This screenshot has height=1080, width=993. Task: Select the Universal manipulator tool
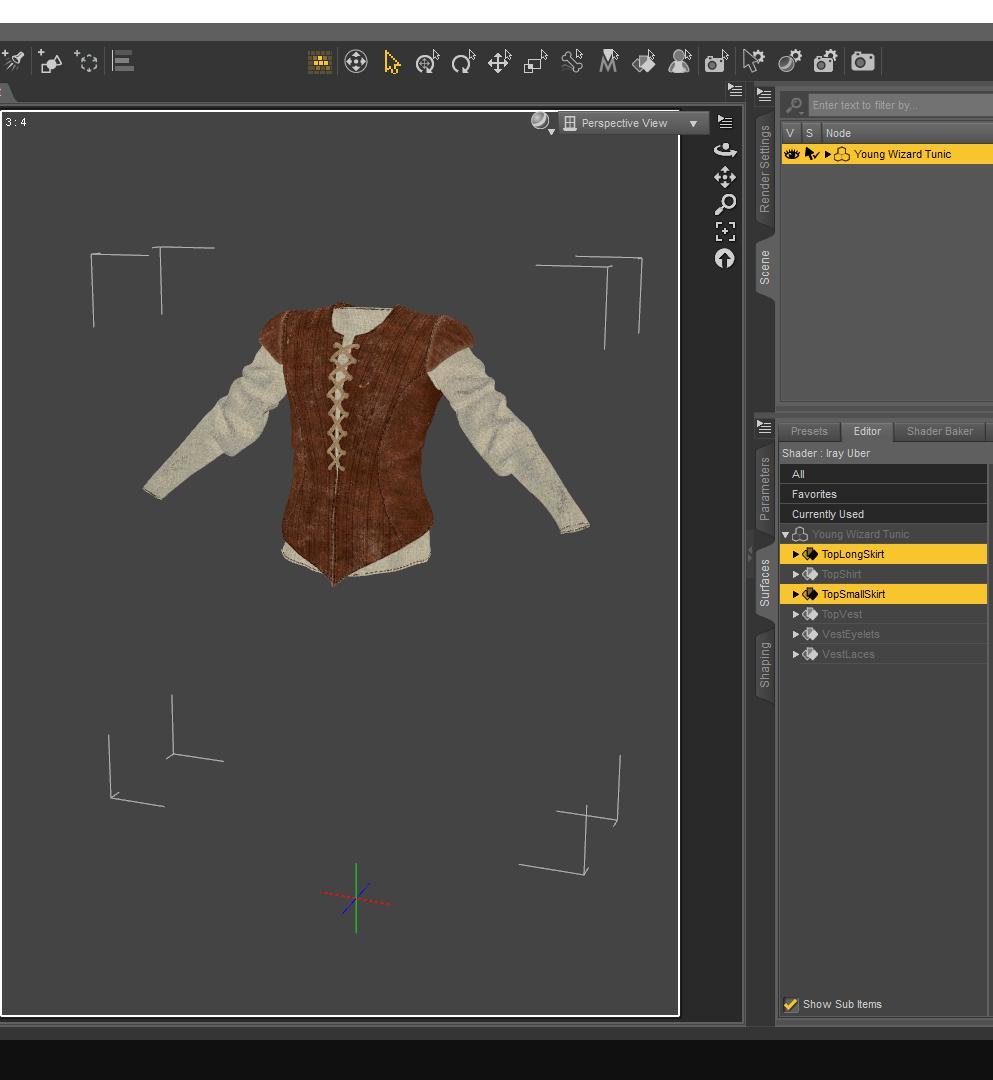[x=428, y=63]
